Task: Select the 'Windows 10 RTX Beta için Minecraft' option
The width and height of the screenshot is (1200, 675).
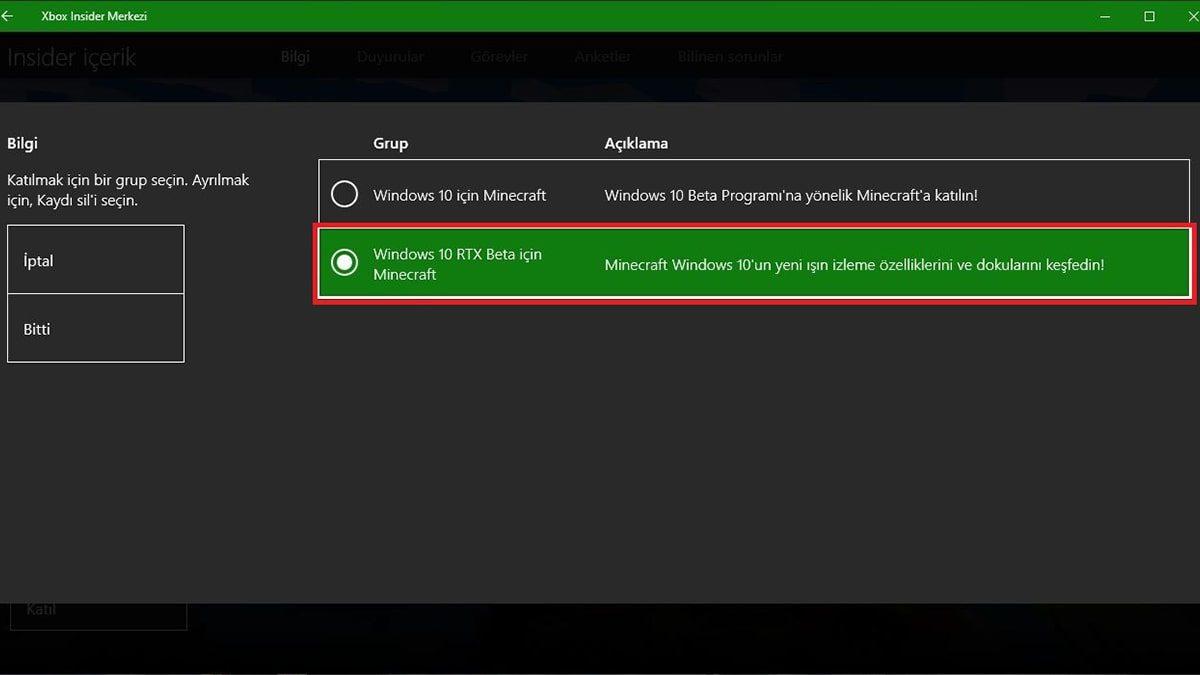Action: (x=344, y=263)
